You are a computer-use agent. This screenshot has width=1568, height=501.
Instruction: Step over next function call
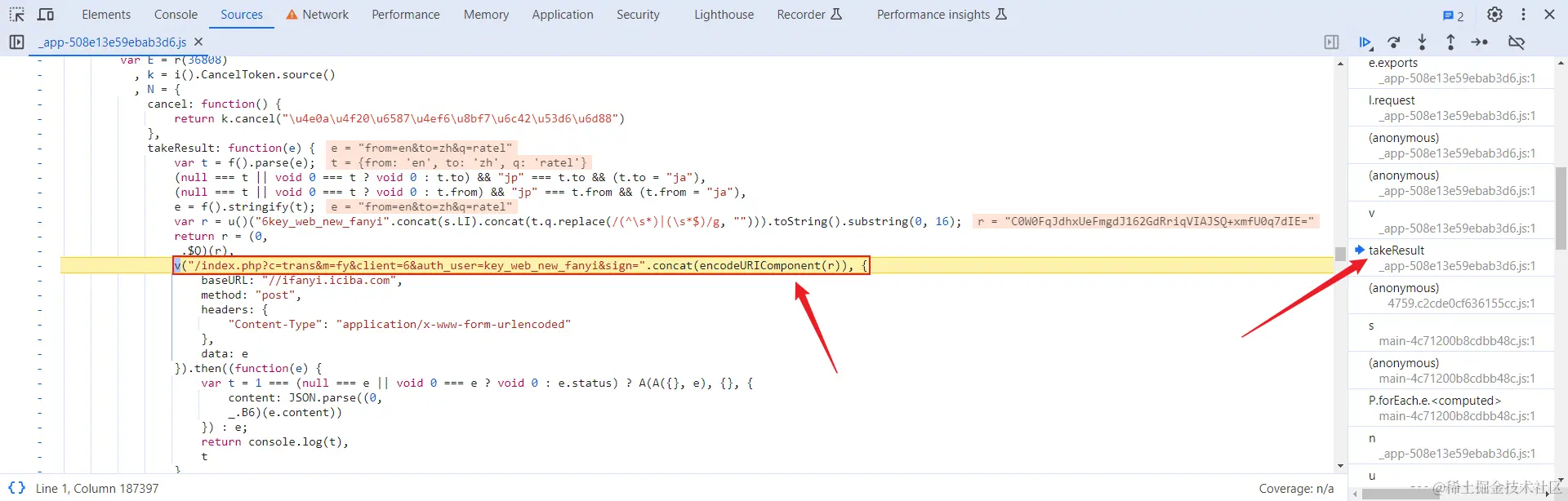(1394, 42)
